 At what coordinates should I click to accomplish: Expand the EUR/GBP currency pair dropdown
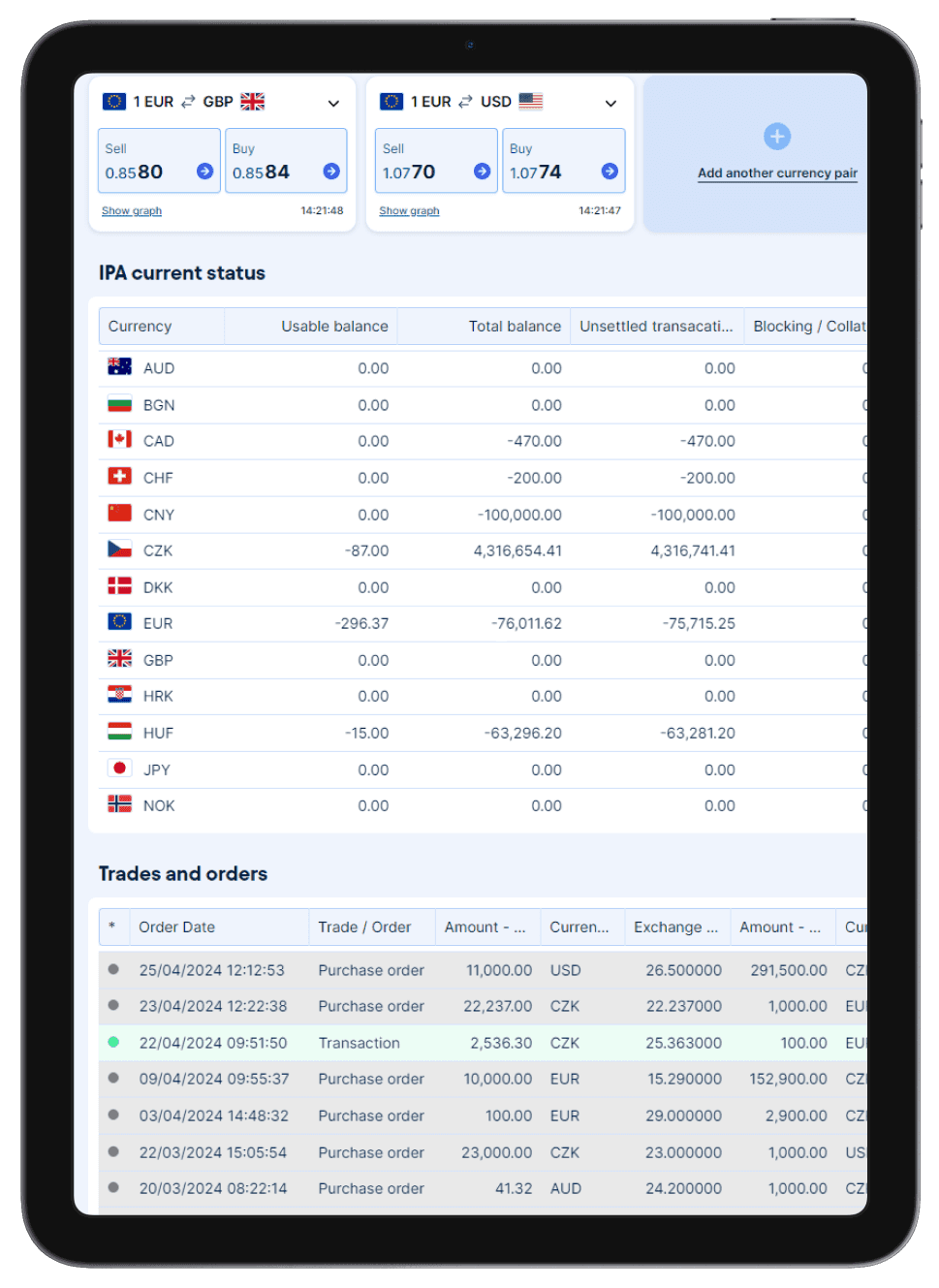point(333,103)
